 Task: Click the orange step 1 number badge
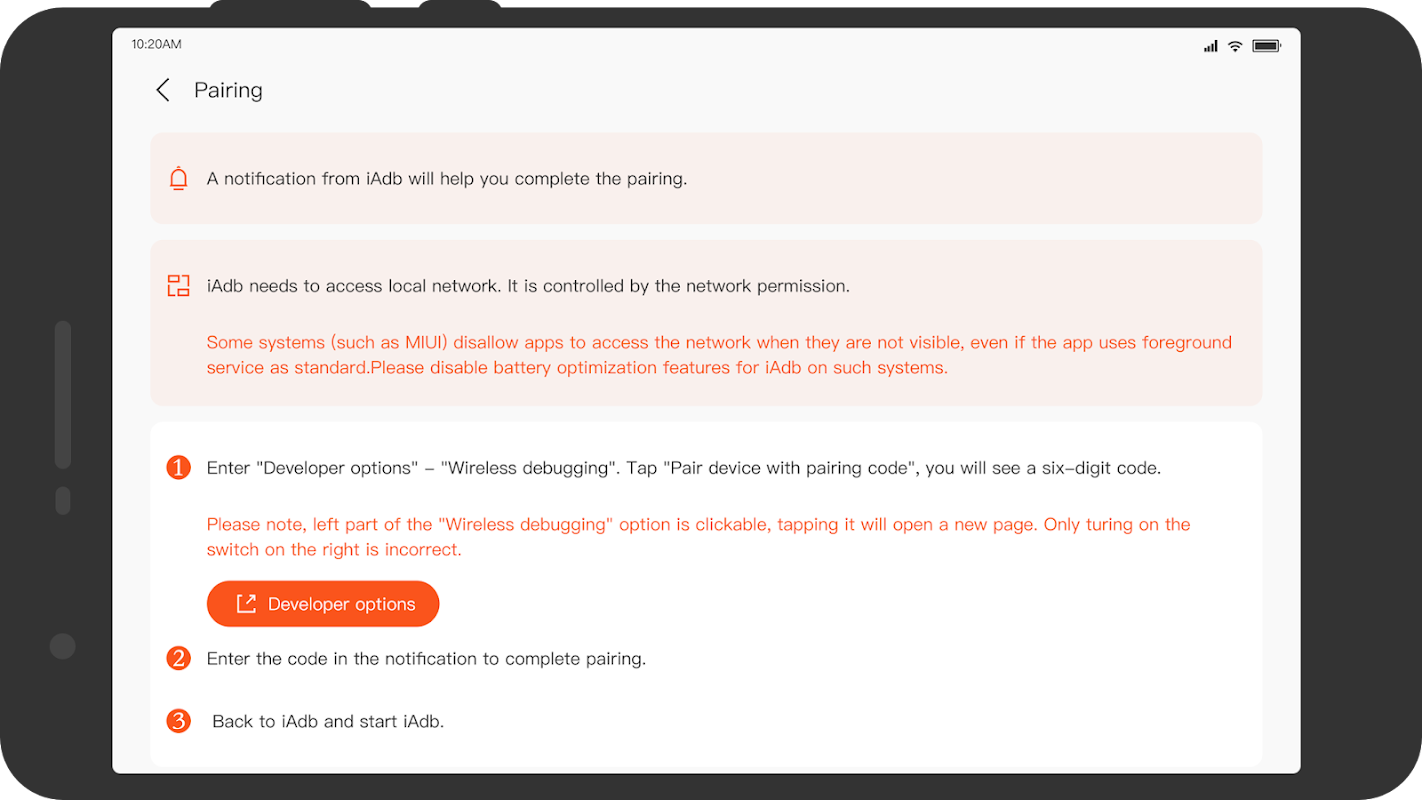178,467
